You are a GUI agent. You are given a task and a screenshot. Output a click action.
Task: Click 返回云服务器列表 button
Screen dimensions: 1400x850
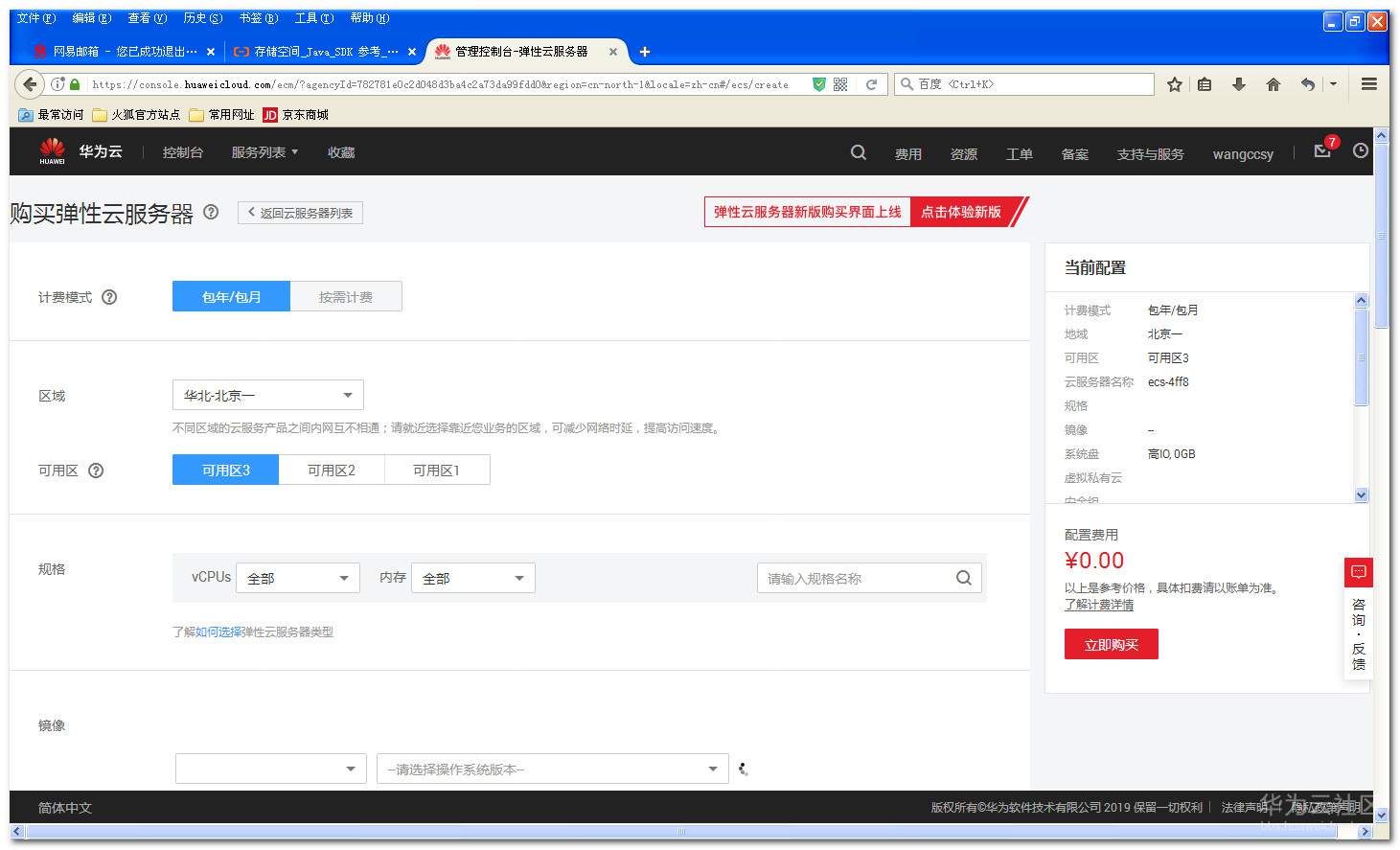click(300, 213)
